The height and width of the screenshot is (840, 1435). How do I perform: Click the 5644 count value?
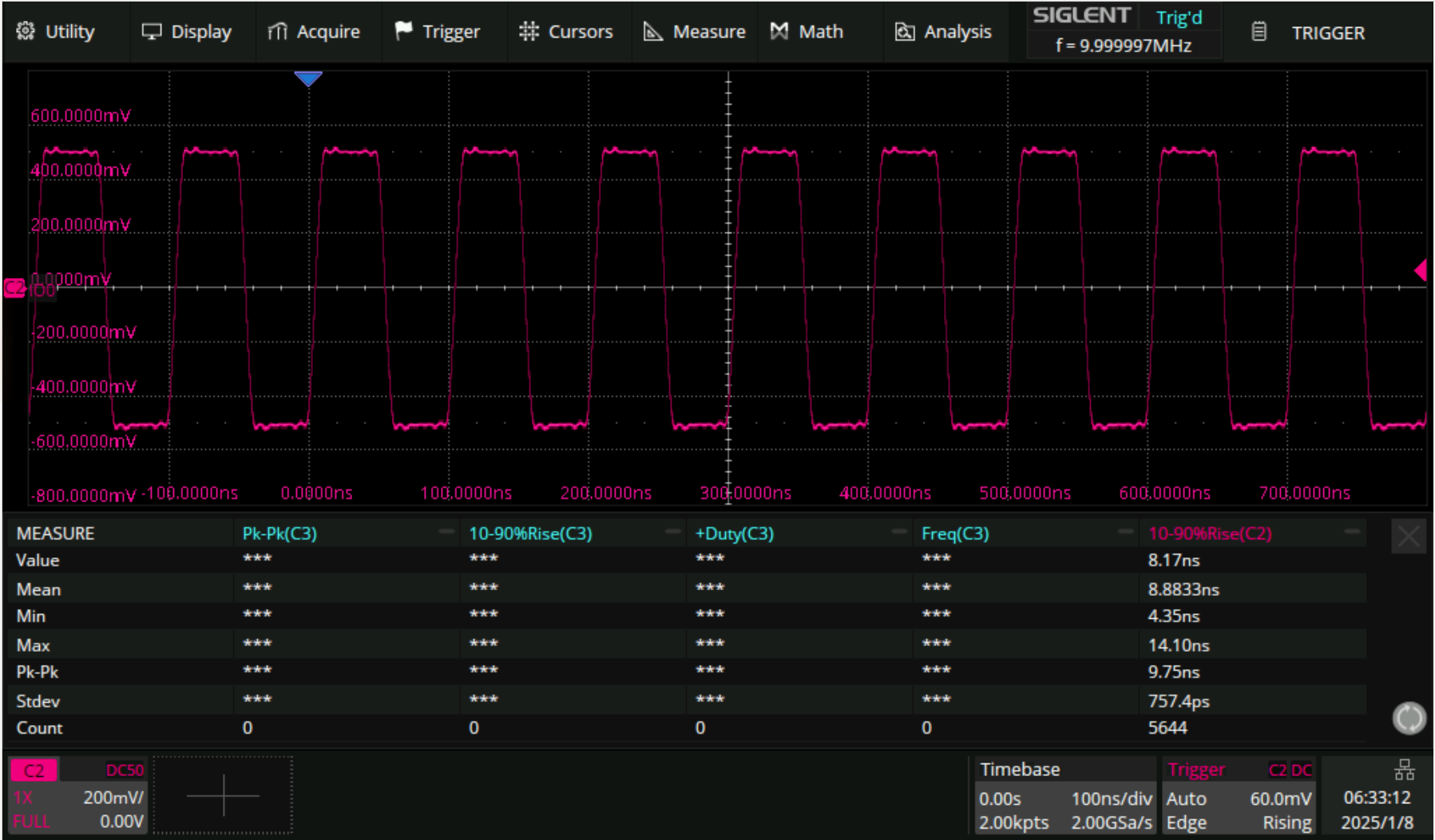coord(1167,728)
